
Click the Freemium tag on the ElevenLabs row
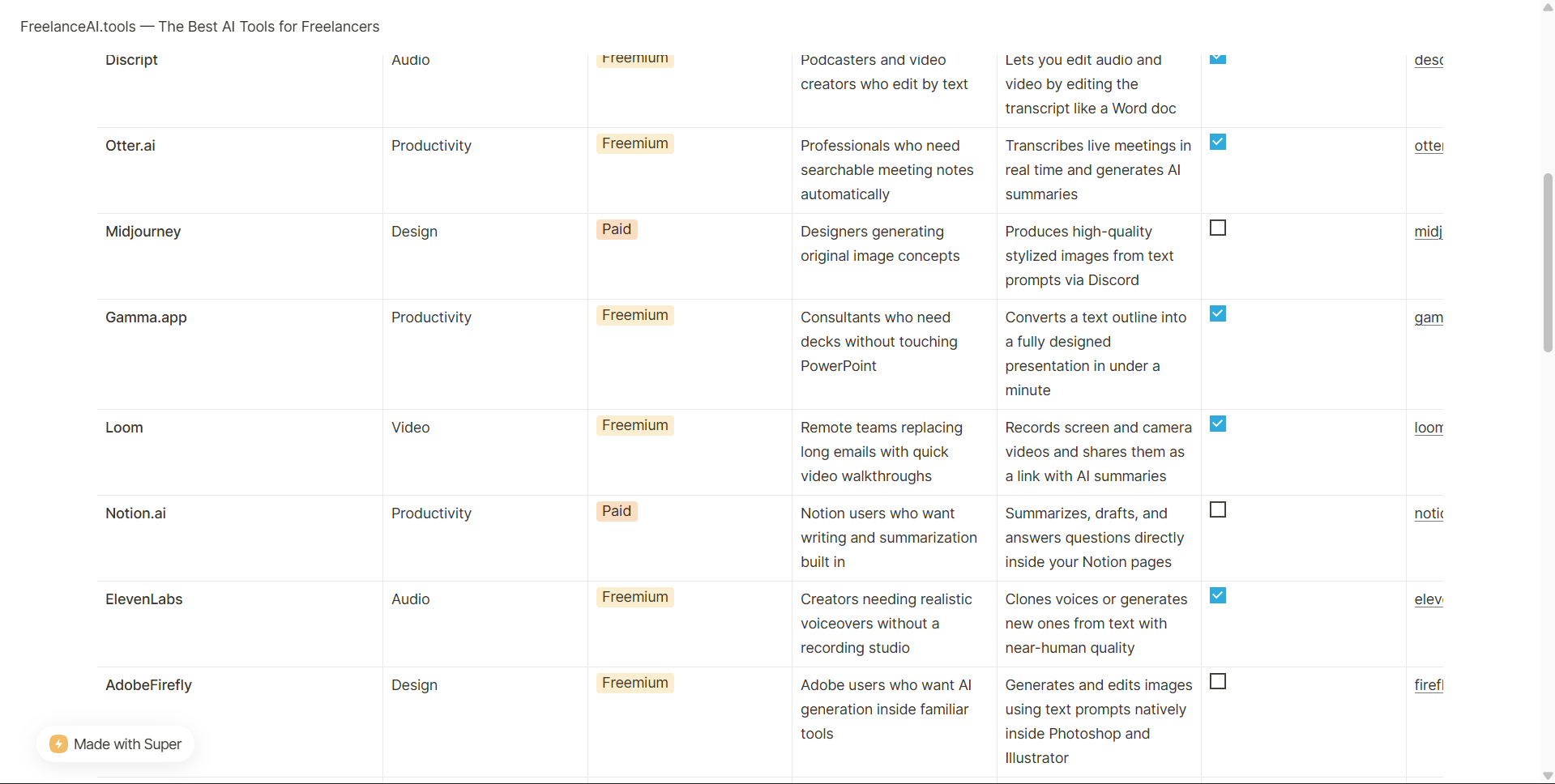pyautogui.click(x=634, y=597)
